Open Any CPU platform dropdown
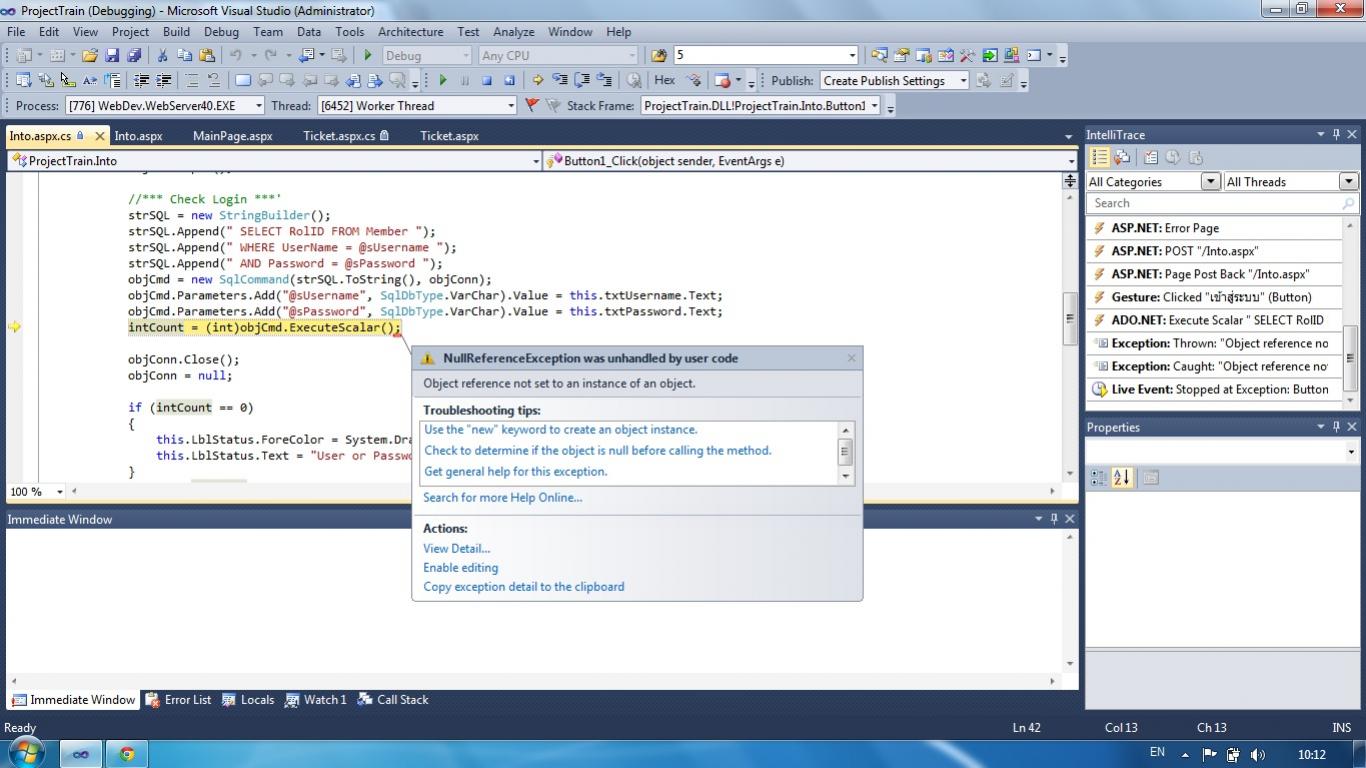The image size is (1366, 768). click(x=557, y=56)
